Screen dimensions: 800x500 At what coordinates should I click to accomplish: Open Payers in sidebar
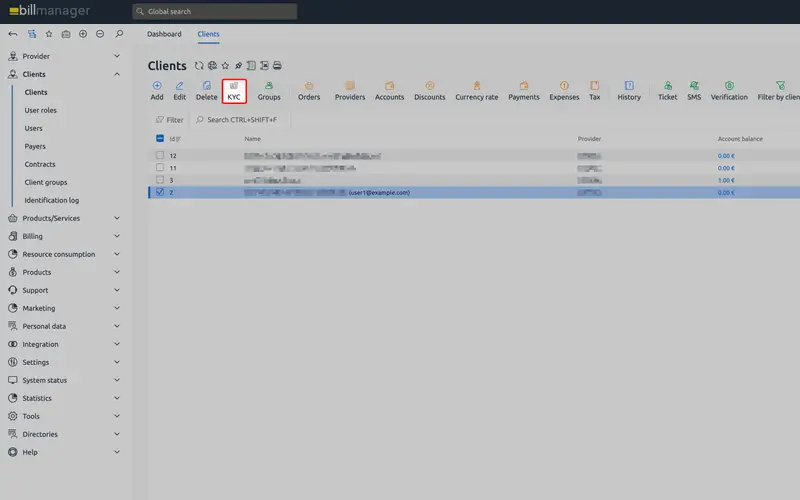click(x=35, y=146)
